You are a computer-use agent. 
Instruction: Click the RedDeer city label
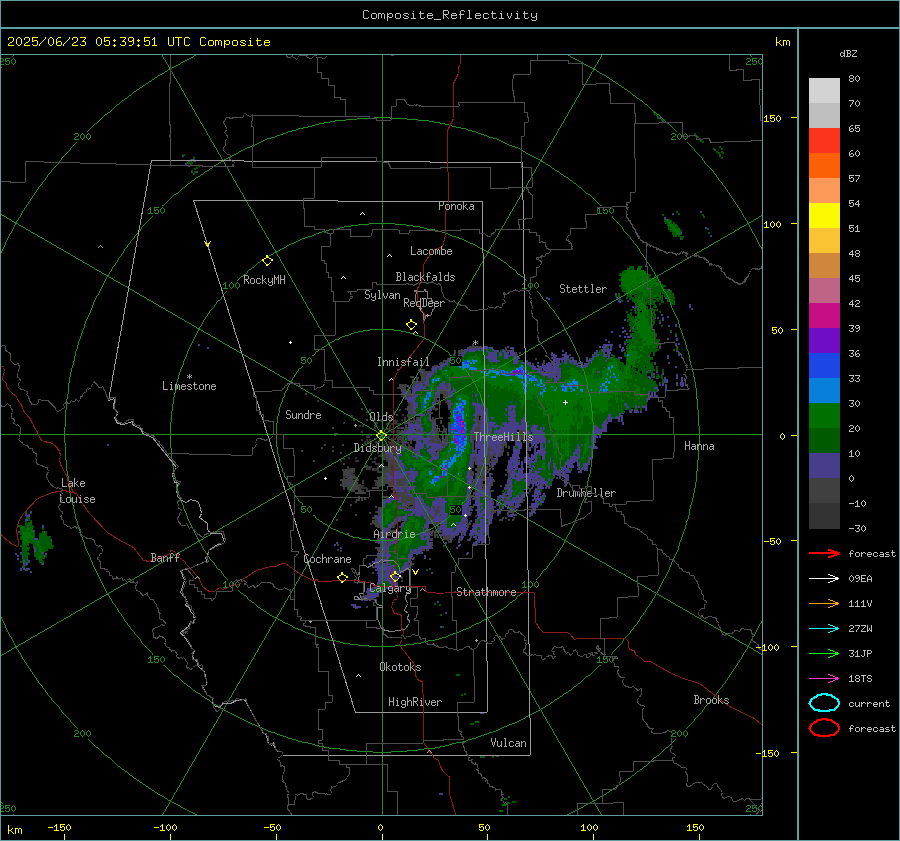pos(424,303)
